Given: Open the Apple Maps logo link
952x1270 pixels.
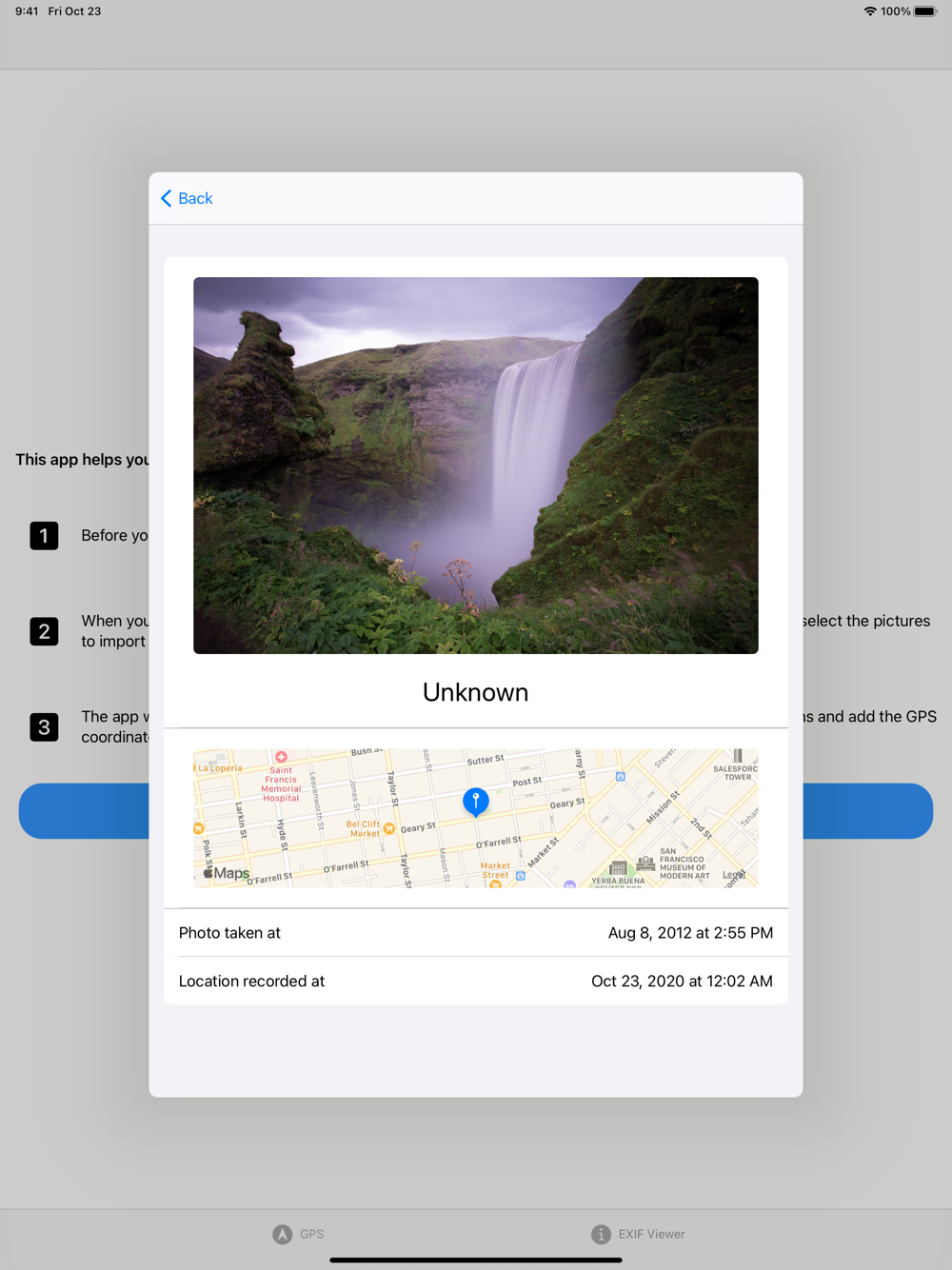Looking at the screenshot, I should click(x=227, y=873).
